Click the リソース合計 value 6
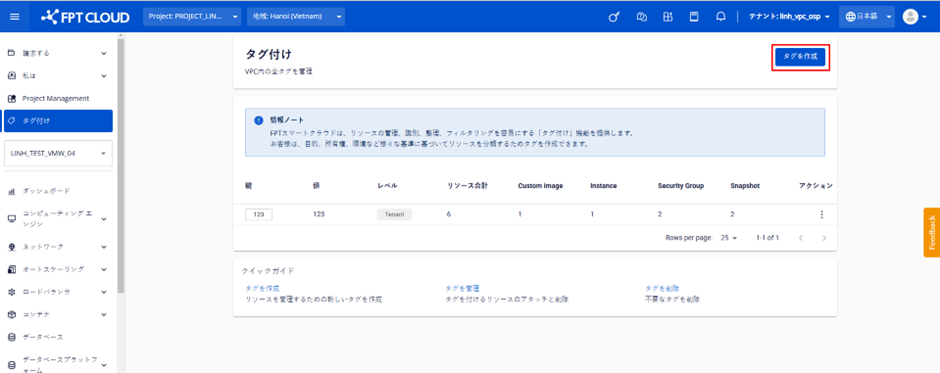This screenshot has width=940, height=373. 449,214
